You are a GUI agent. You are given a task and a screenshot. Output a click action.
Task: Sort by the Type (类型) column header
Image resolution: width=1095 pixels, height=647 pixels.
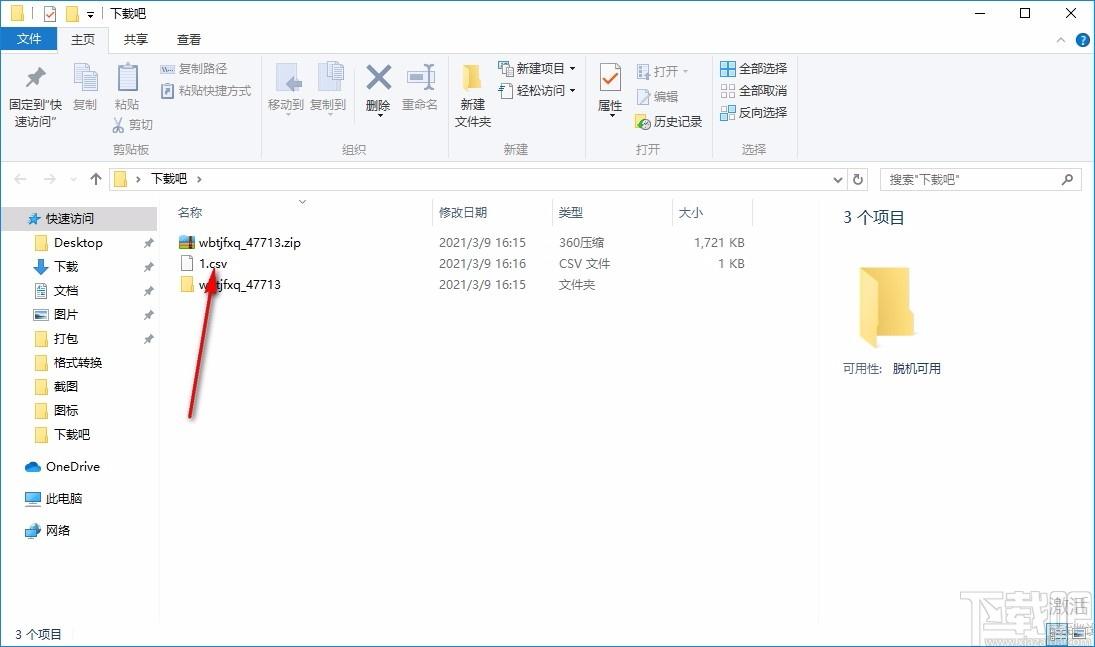[x=571, y=212]
